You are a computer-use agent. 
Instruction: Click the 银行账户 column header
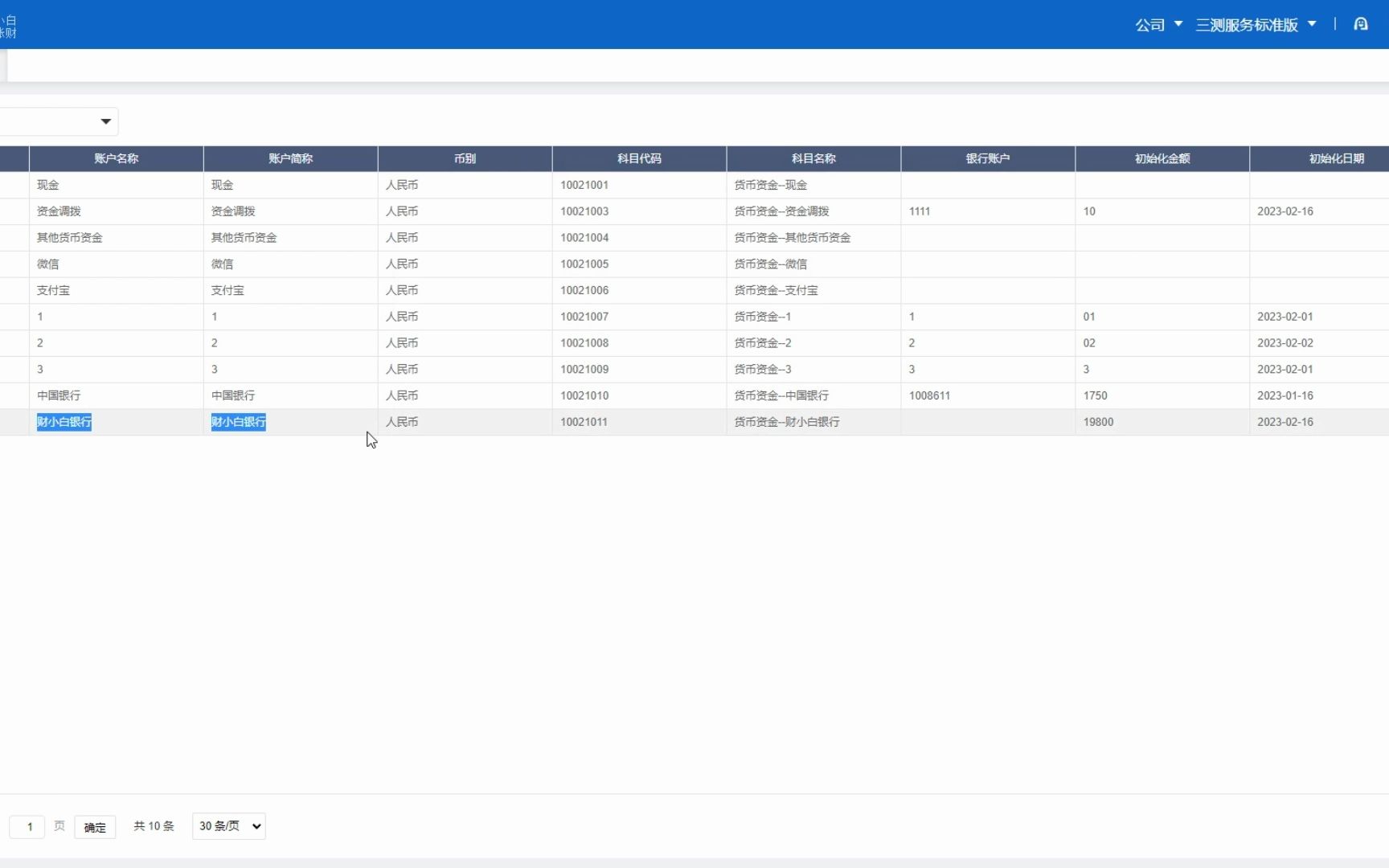click(x=989, y=158)
